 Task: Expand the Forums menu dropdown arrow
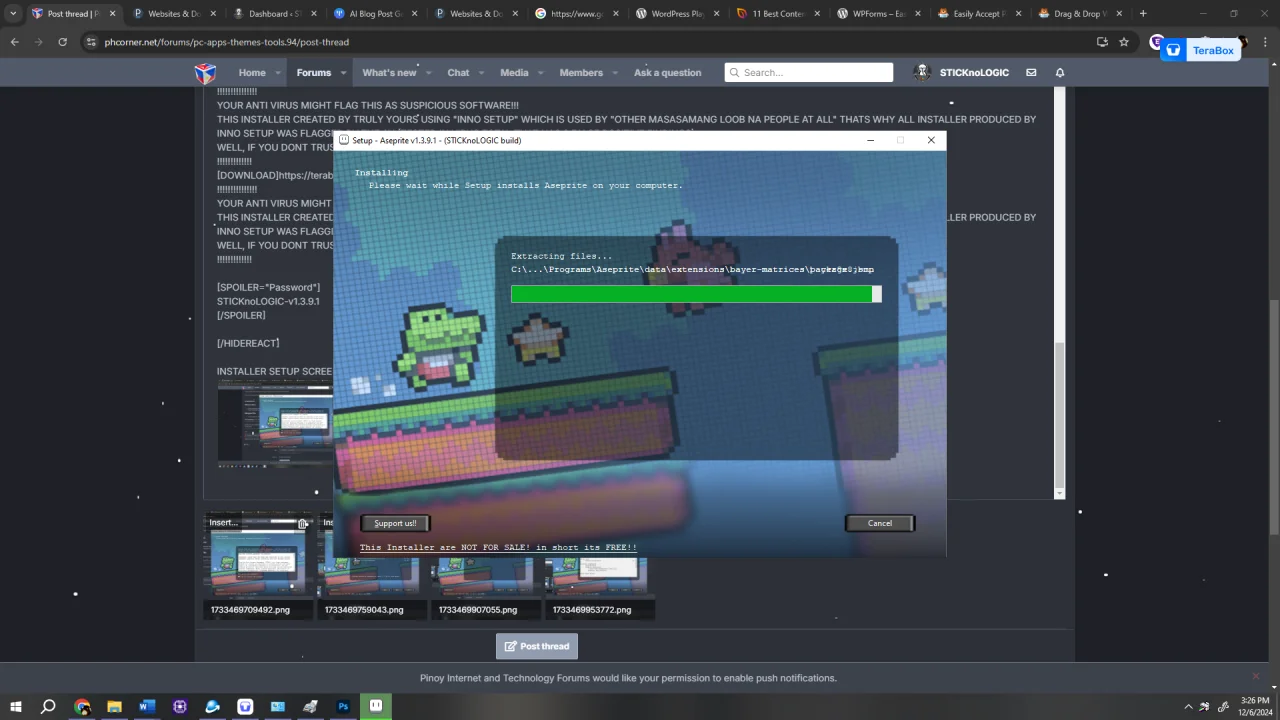(x=343, y=73)
